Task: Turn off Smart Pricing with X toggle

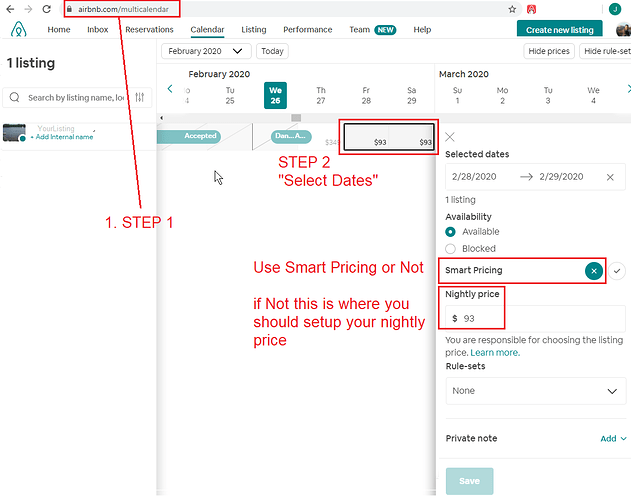Action: click(594, 271)
